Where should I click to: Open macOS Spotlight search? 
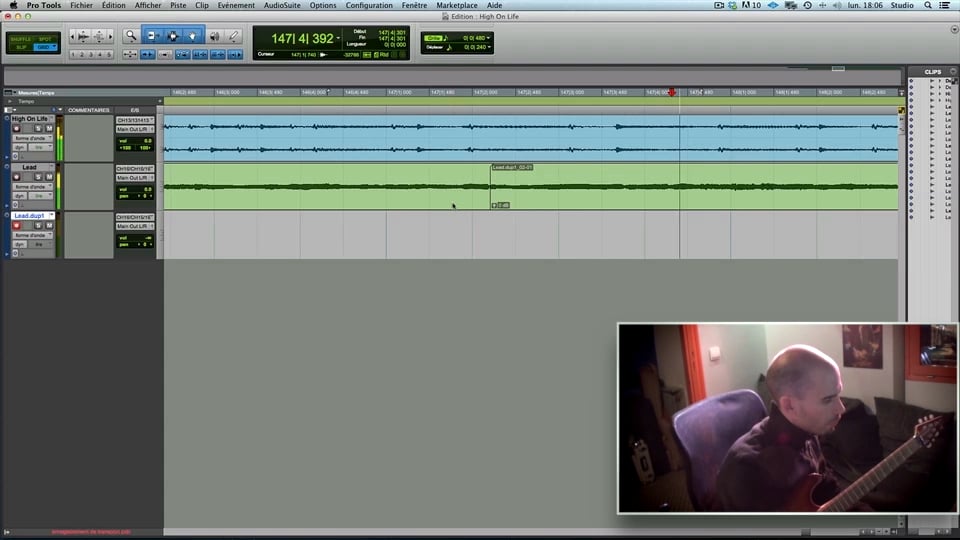click(928, 5)
